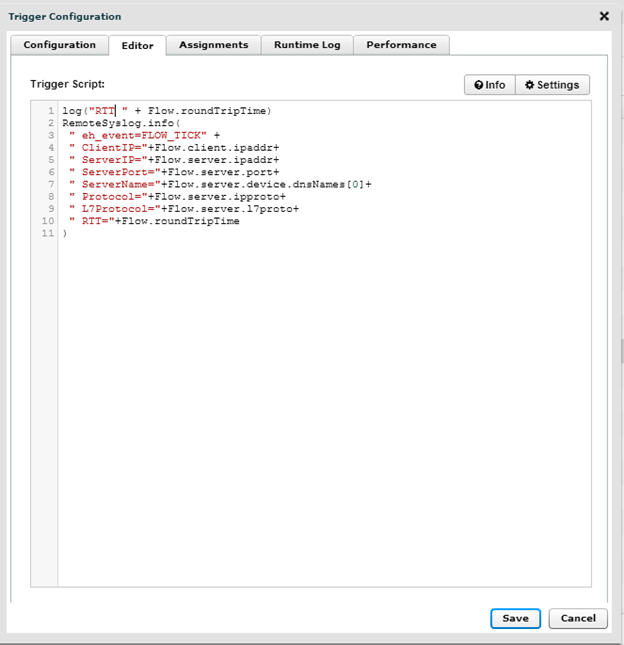624x645 pixels.
Task: Select the Editor tab
Action: (x=138, y=45)
